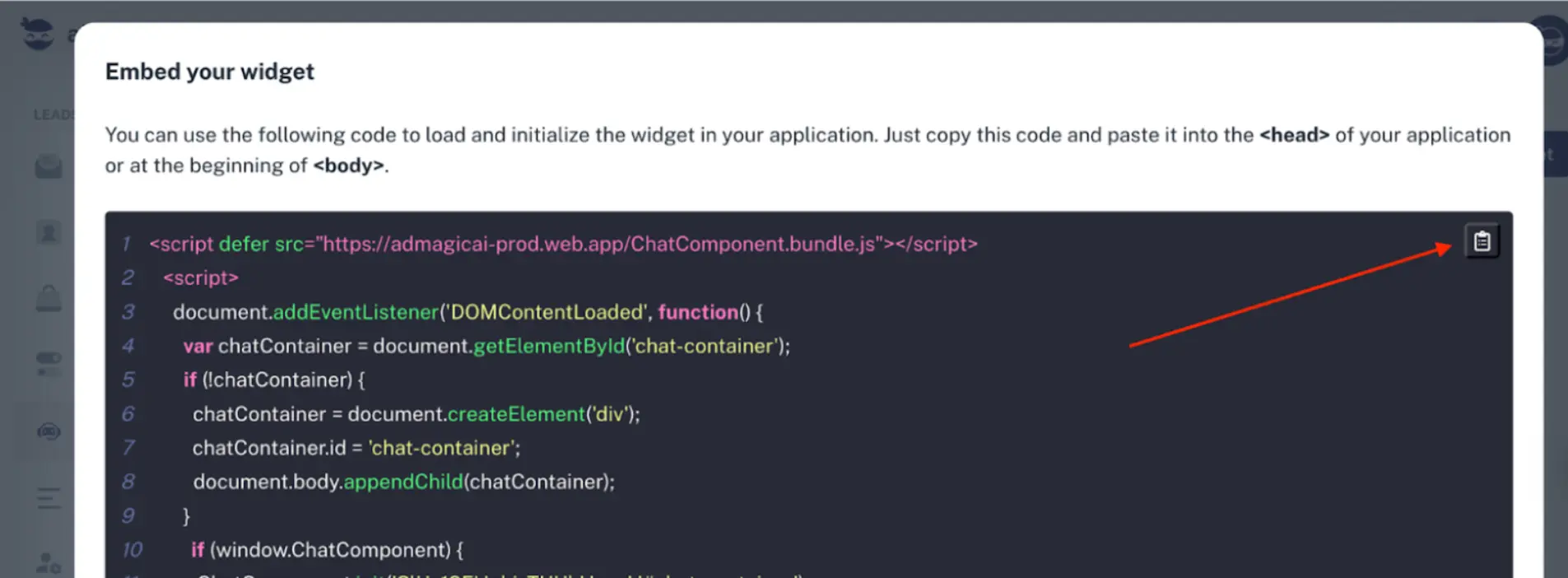Click the partially hidden button behind modal's right edge
Screen dimensions: 1568x578
pos(1554,154)
